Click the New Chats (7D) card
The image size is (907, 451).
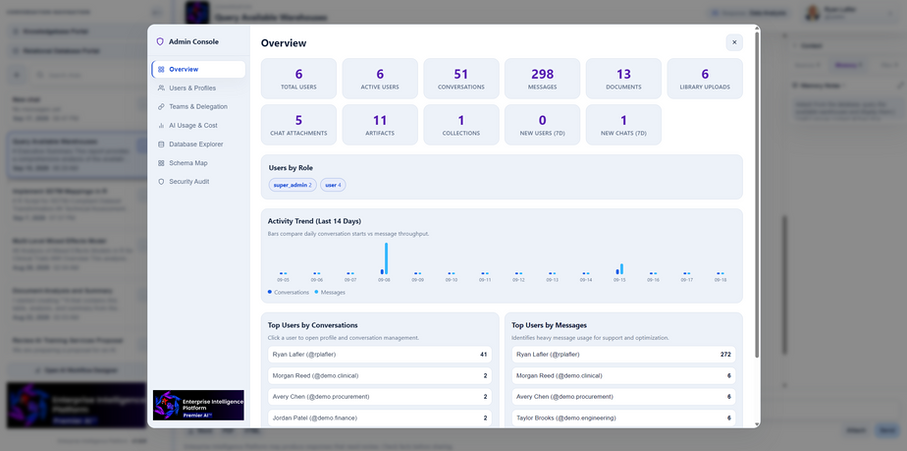pos(624,125)
